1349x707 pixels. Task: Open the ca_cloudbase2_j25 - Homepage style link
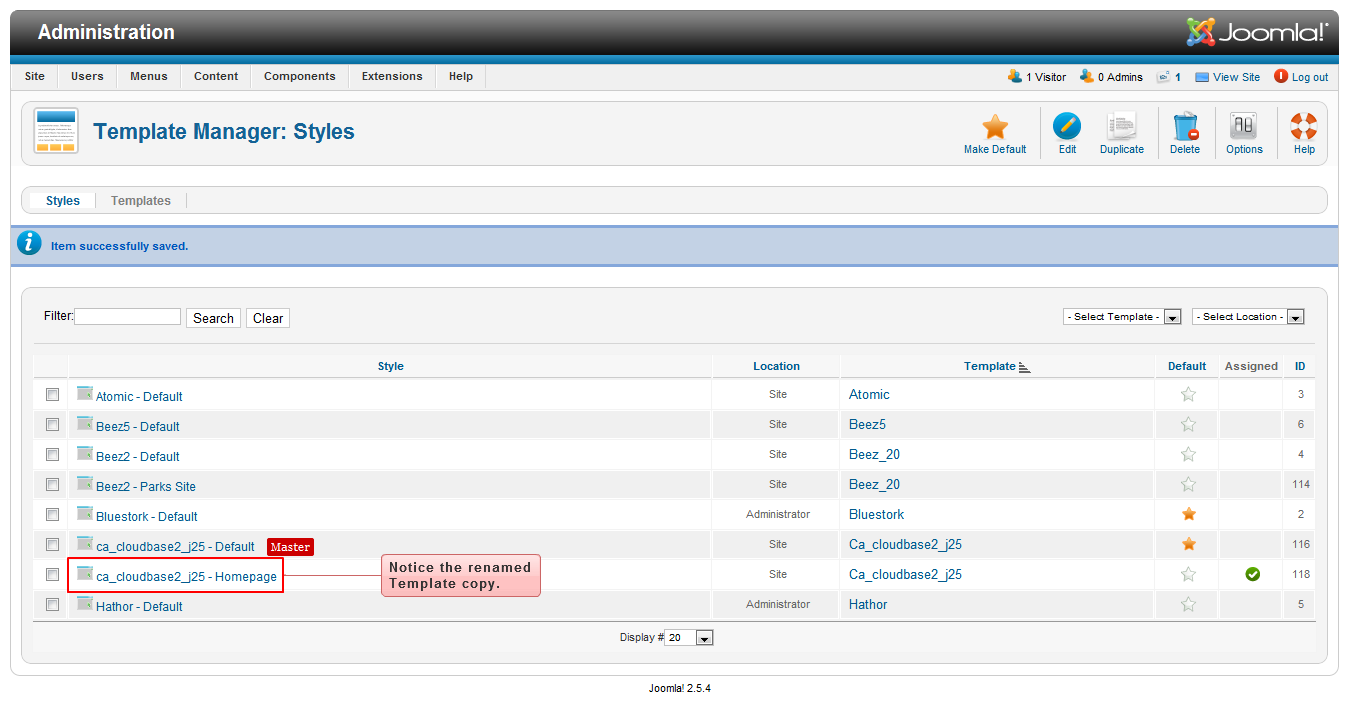click(x=186, y=576)
